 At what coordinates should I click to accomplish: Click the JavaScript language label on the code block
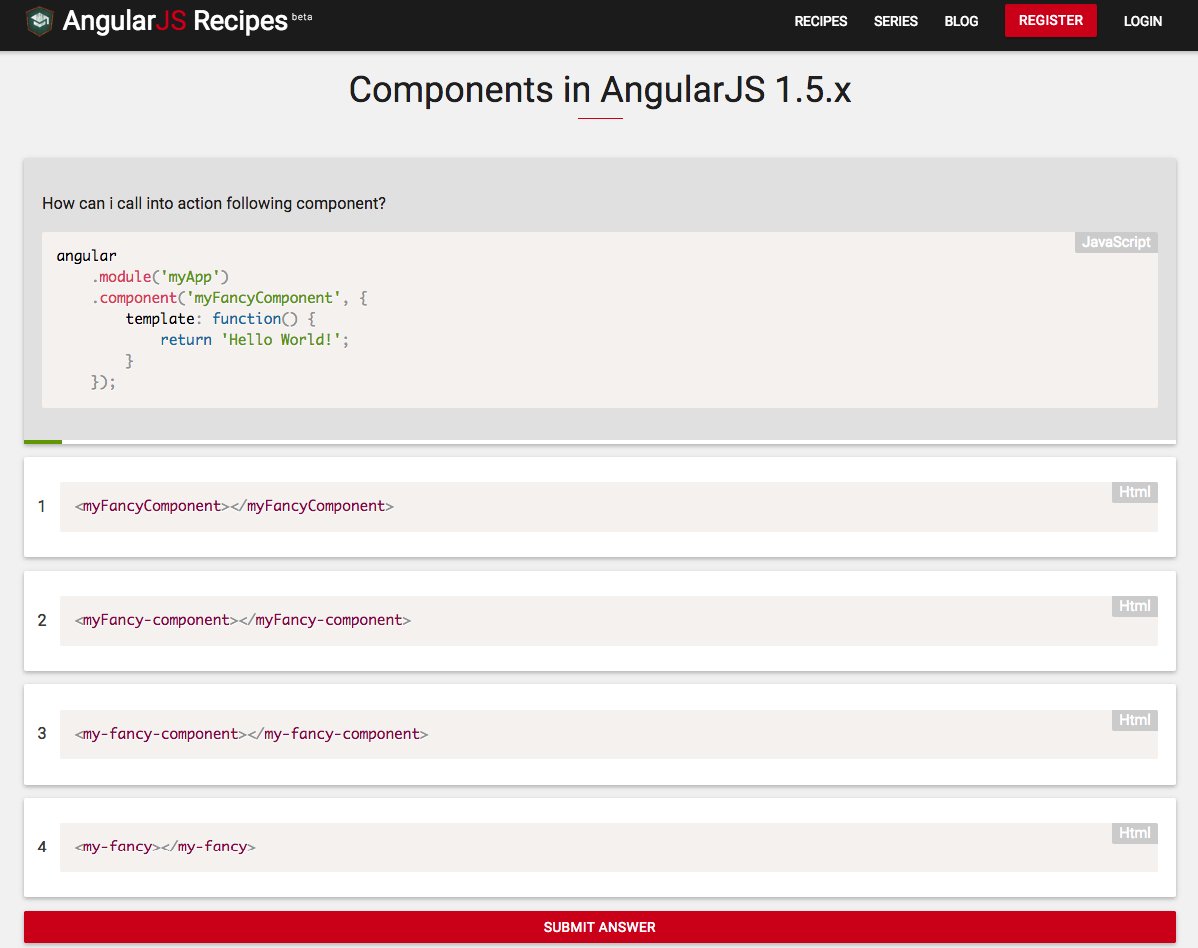1115,242
